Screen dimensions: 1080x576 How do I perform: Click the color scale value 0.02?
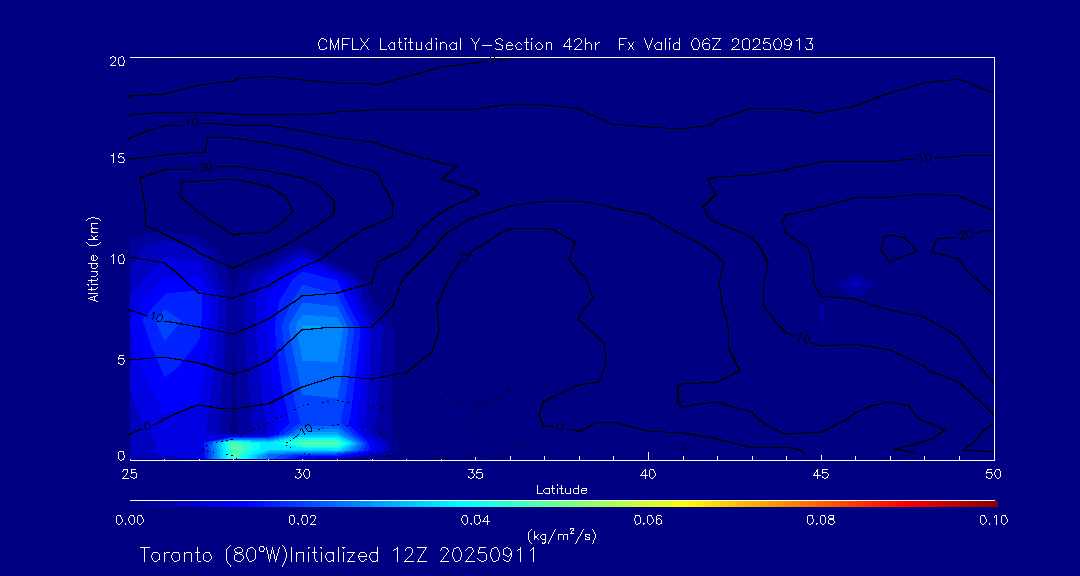pos(302,520)
